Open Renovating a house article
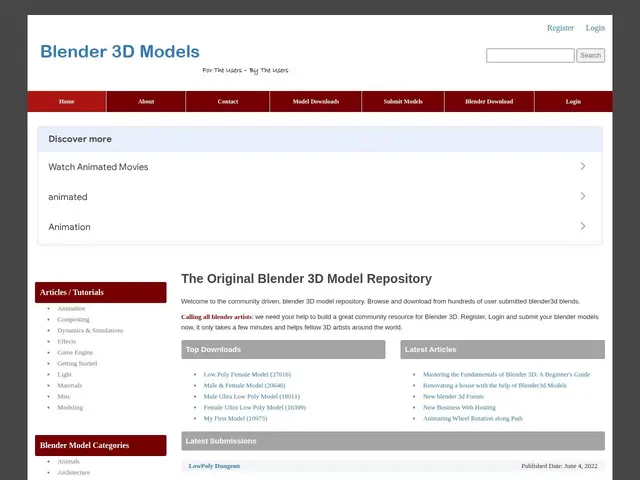This screenshot has height=480, width=640. click(x=495, y=385)
